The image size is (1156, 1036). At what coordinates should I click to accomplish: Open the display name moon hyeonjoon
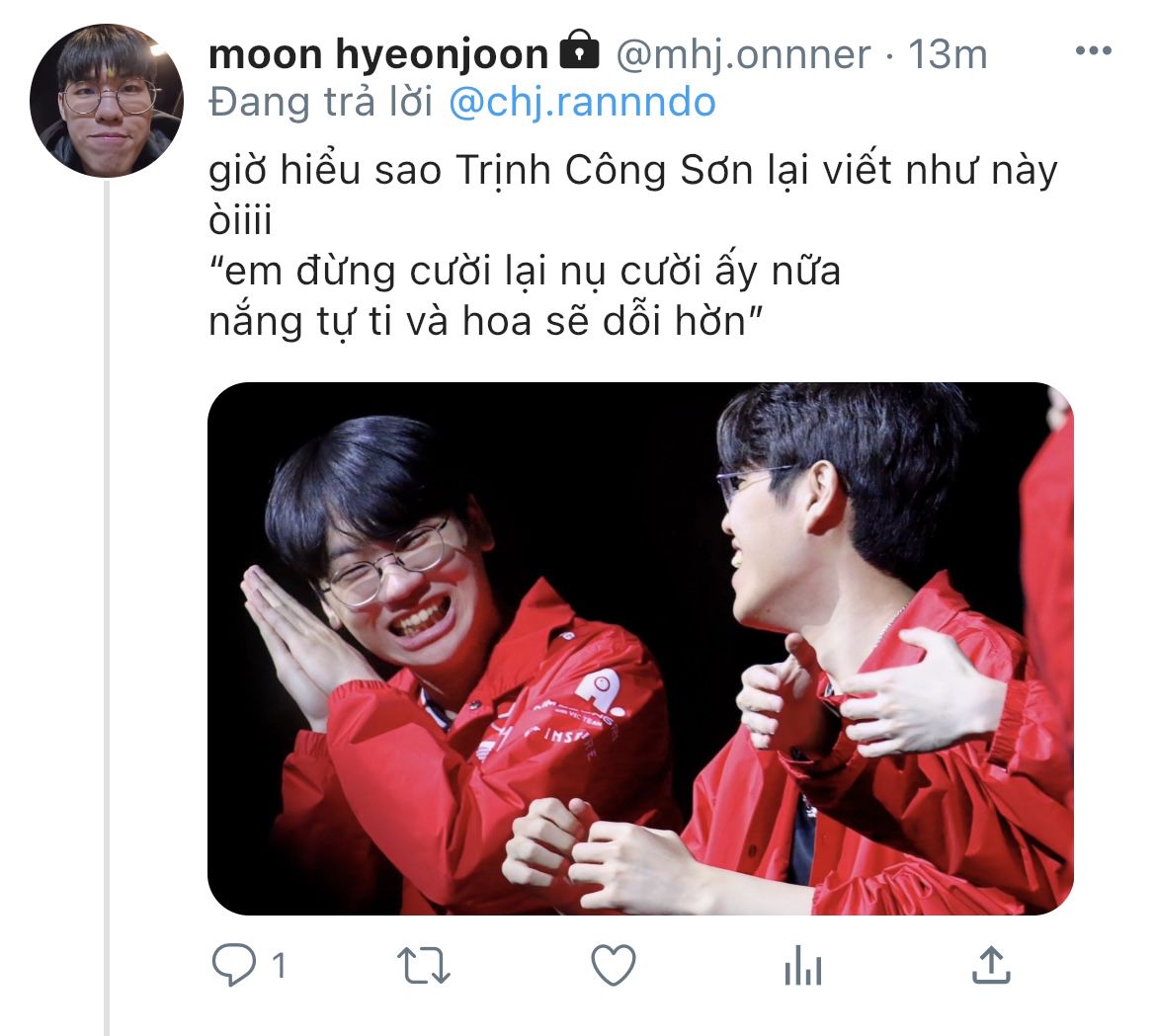tap(378, 54)
